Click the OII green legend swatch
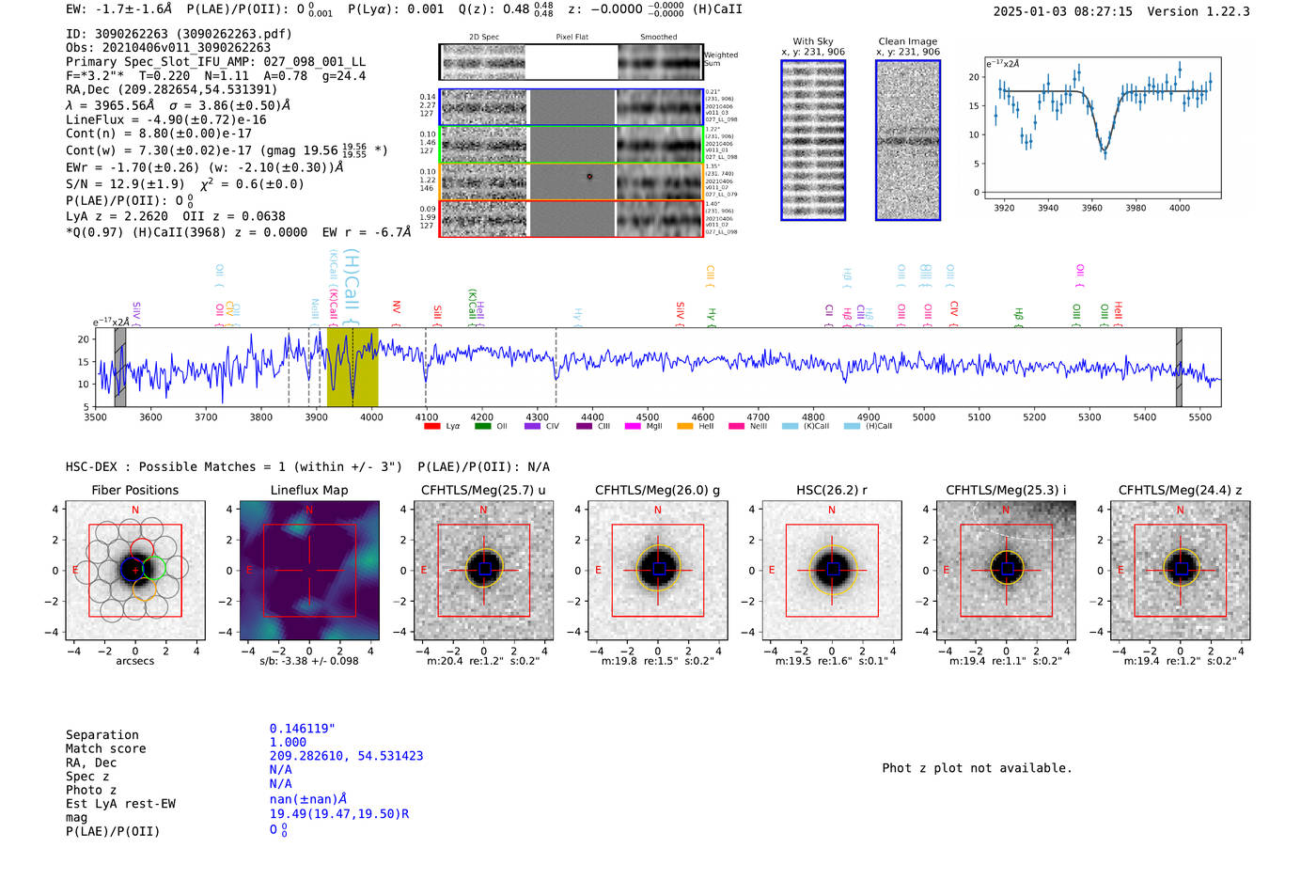 pos(482,426)
